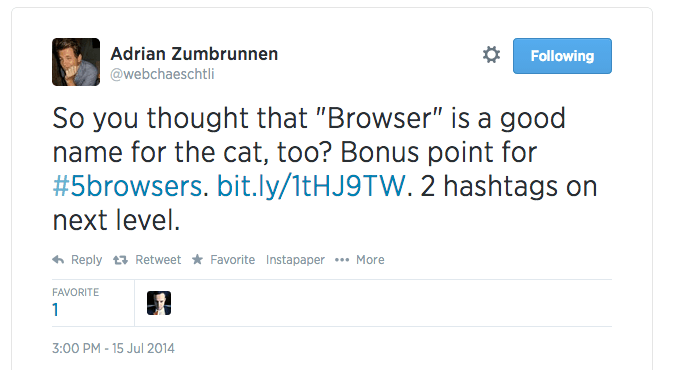The width and height of the screenshot is (674, 370).
Task: Open the Adrian Zumbrunnen name link
Action: pyautogui.click(x=194, y=54)
